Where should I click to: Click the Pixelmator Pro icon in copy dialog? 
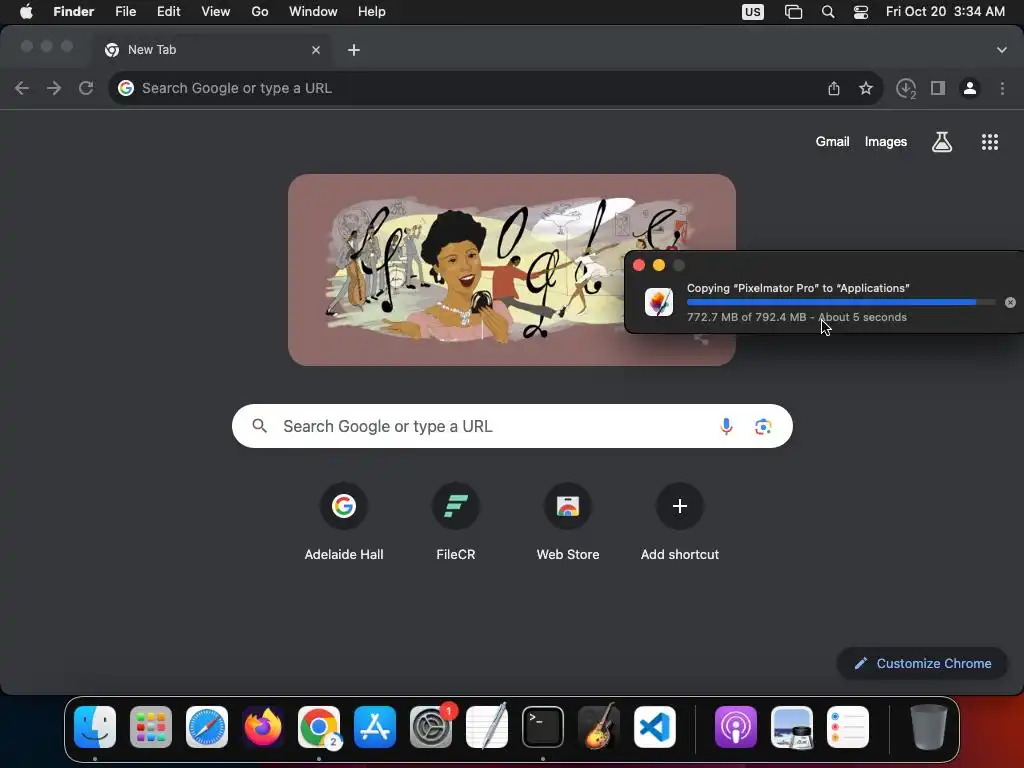tap(659, 302)
